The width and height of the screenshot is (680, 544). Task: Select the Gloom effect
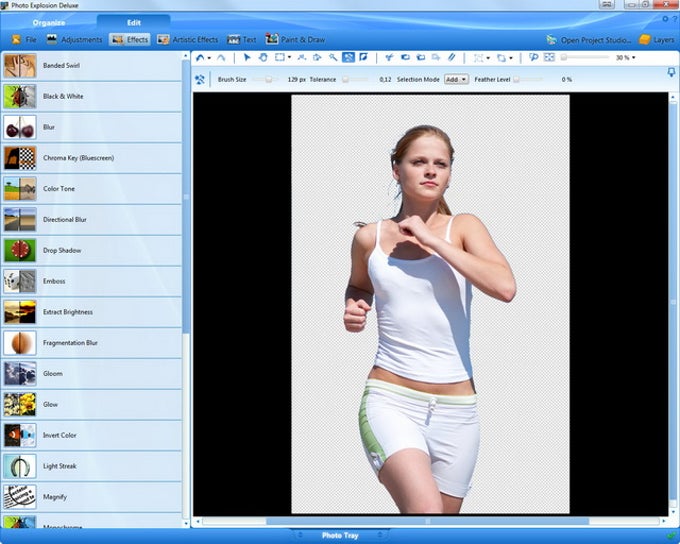point(92,374)
